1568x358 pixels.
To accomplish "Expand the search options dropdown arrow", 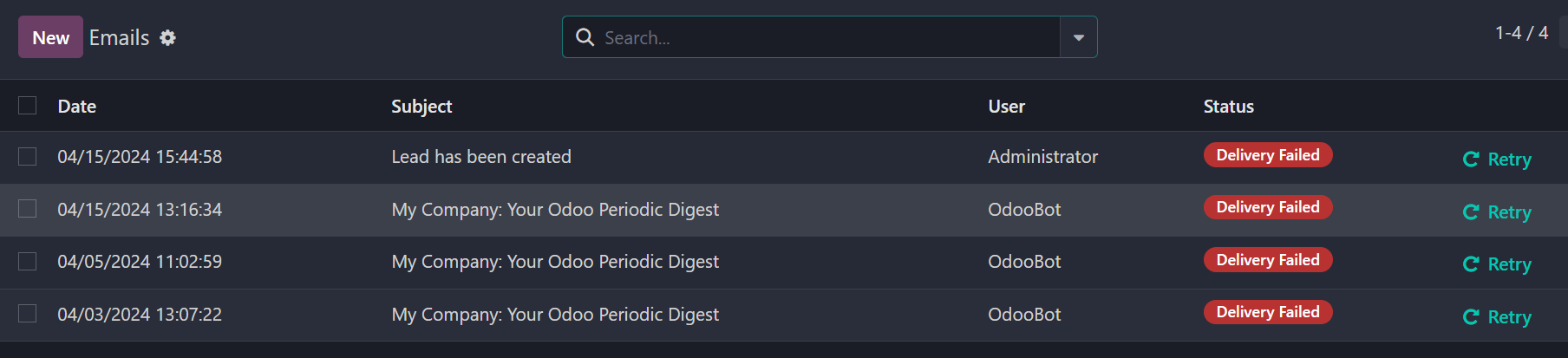I will (1079, 37).
